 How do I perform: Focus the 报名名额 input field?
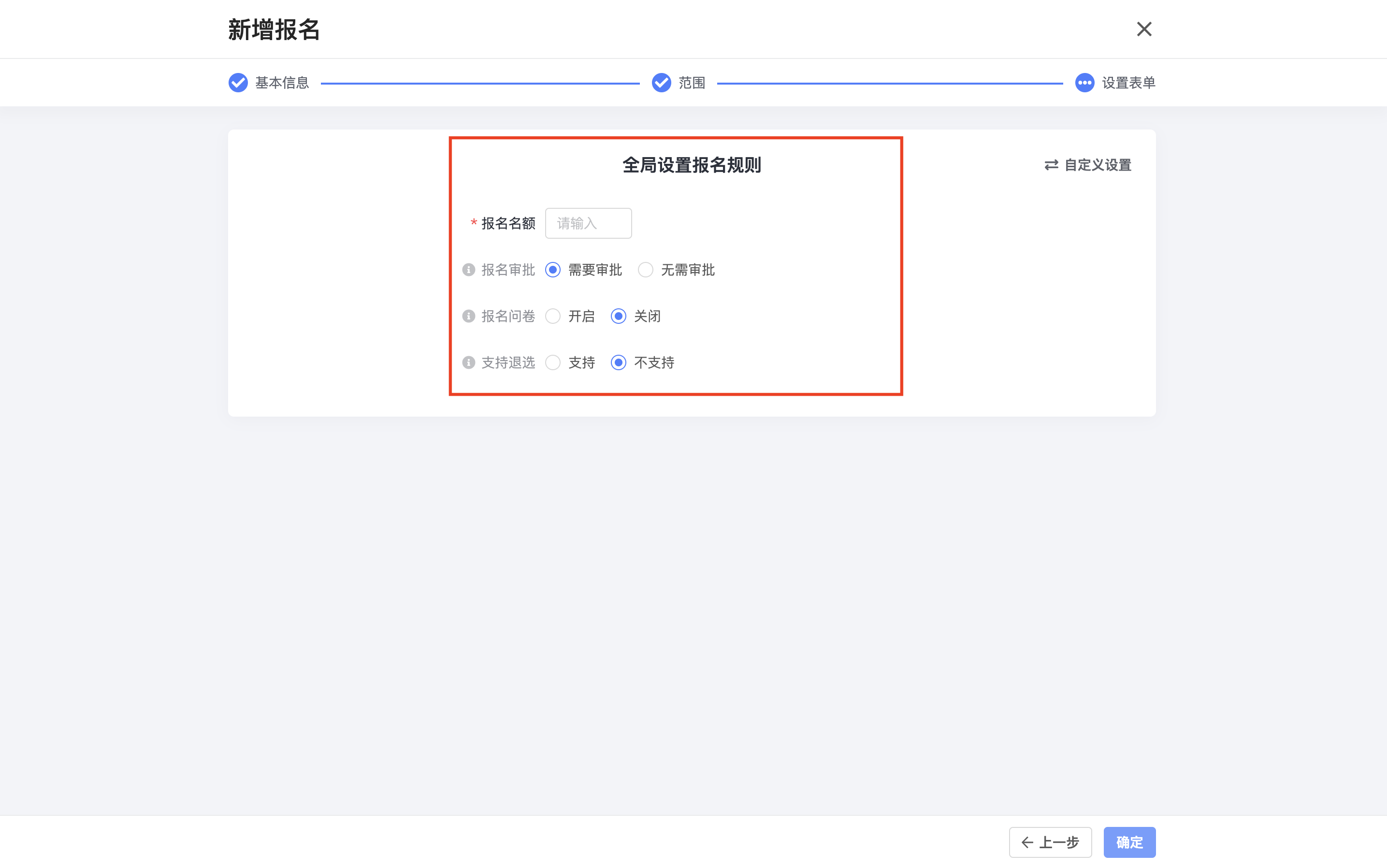(589, 223)
